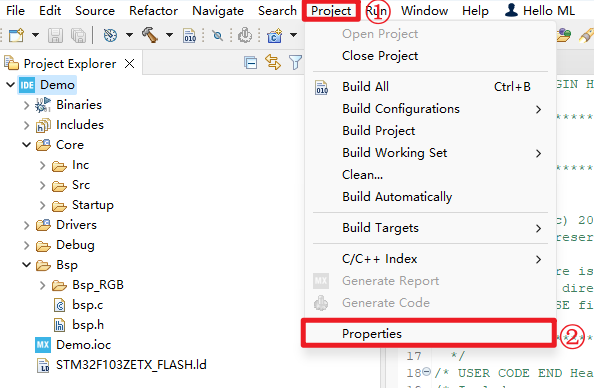Select the Project Explorer tab

70,64
